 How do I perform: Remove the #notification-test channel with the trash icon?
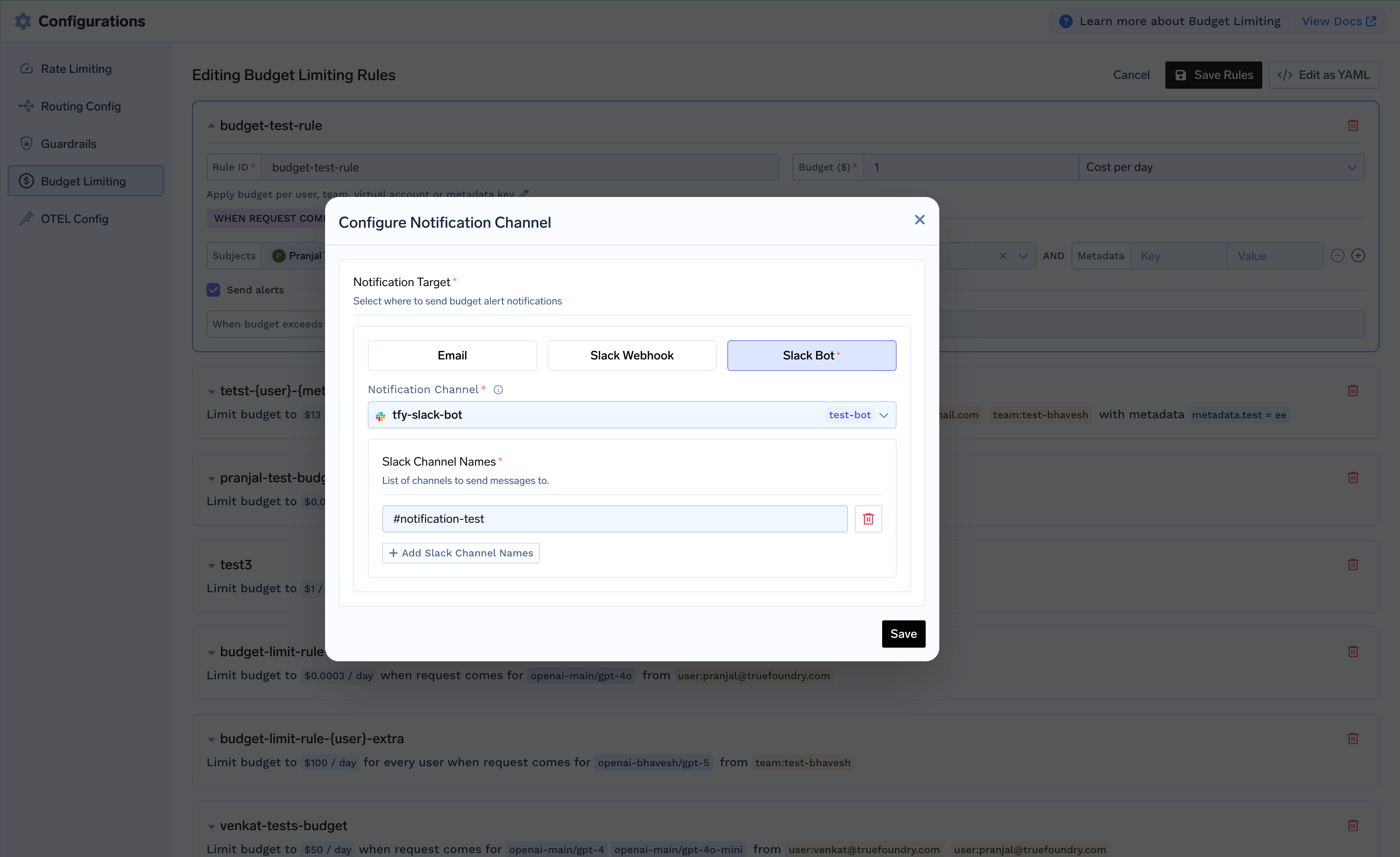868,518
